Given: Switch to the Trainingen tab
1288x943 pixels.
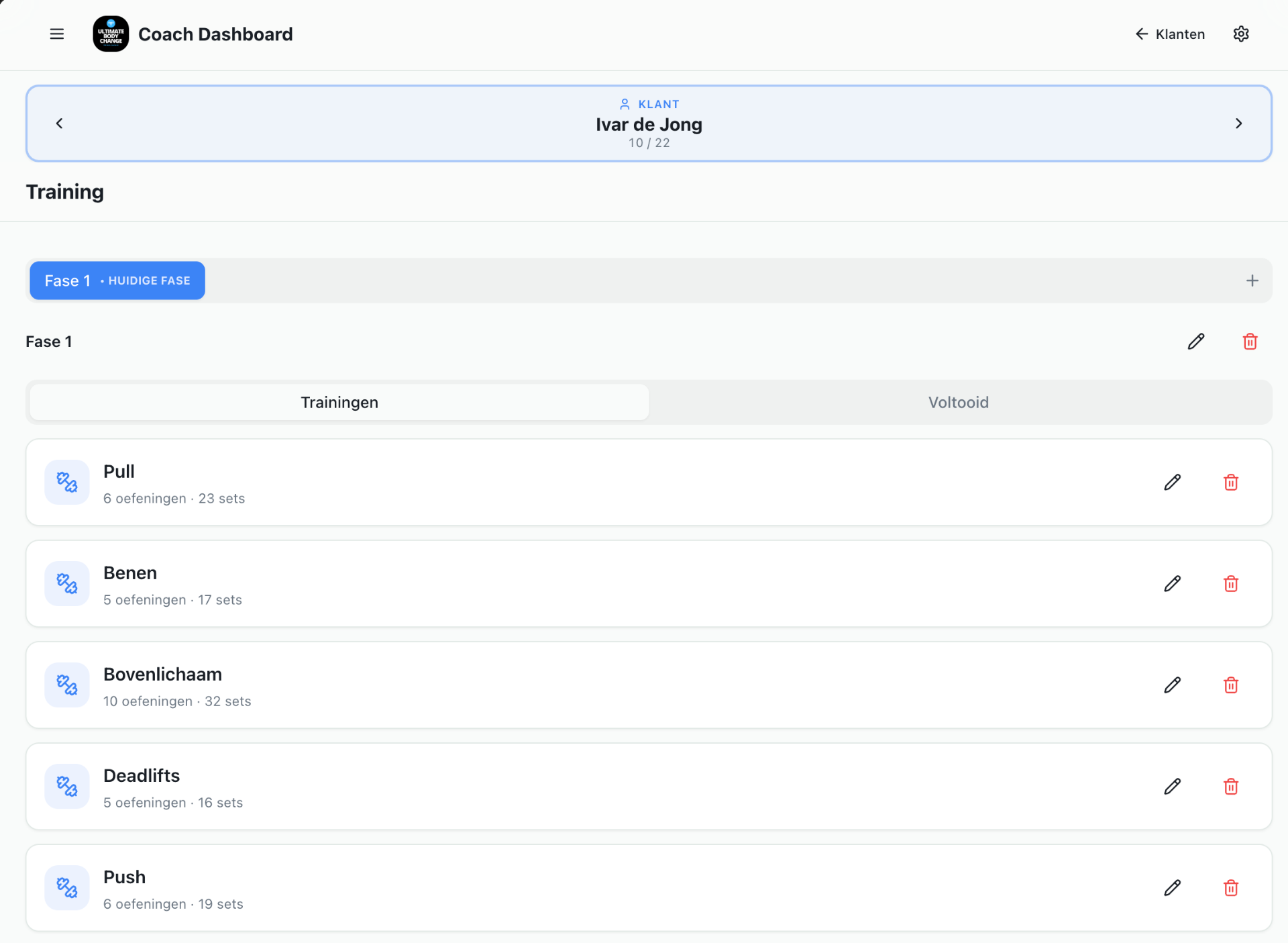Looking at the screenshot, I should click(x=339, y=402).
